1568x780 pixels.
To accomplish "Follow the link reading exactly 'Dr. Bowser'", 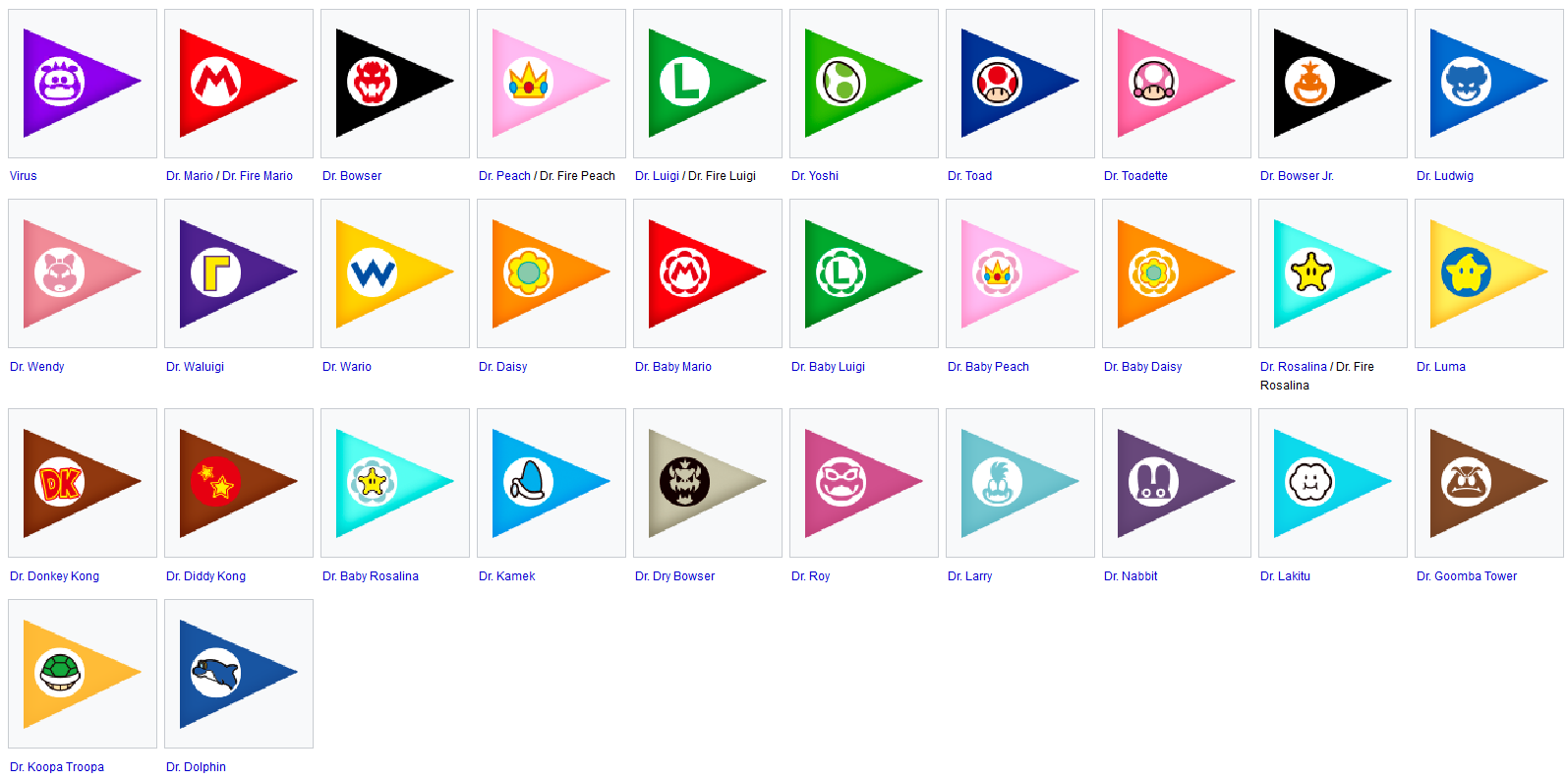I will (x=352, y=176).
